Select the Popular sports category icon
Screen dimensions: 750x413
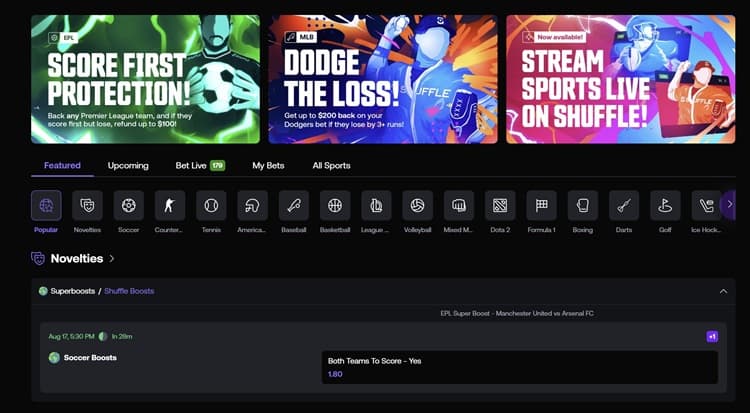[x=46, y=205]
